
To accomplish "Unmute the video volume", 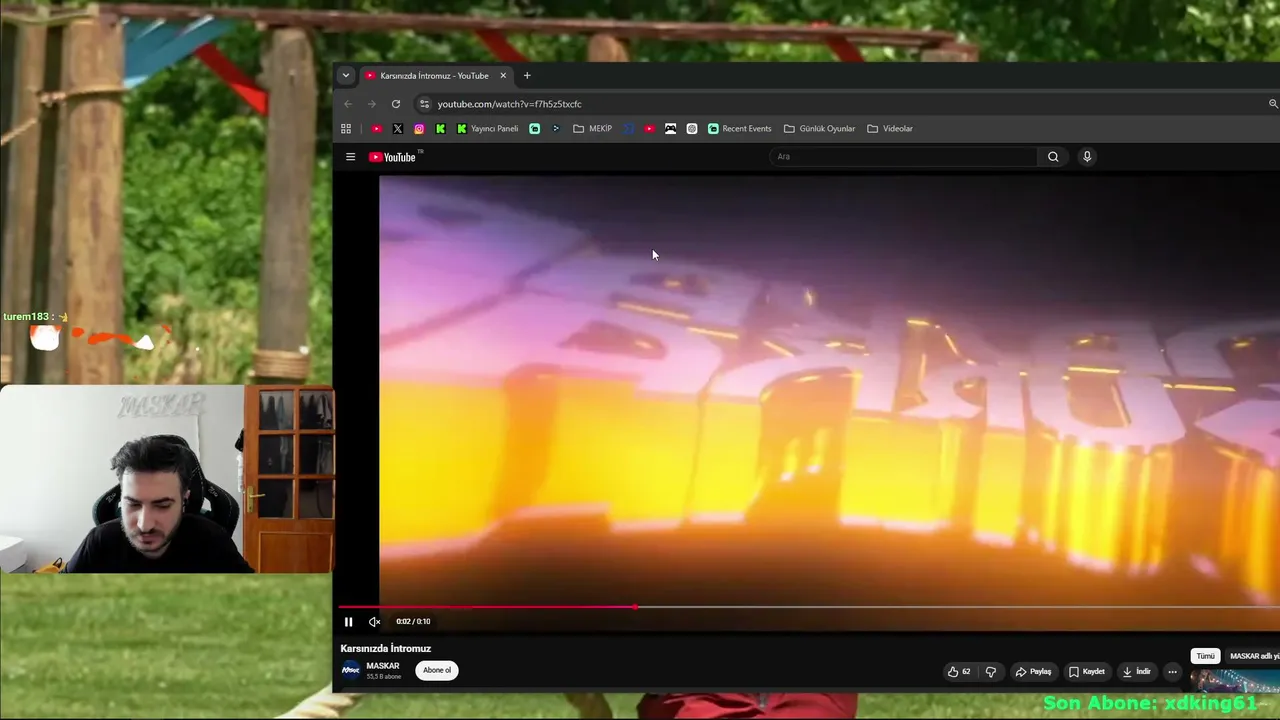I will click(374, 622).
